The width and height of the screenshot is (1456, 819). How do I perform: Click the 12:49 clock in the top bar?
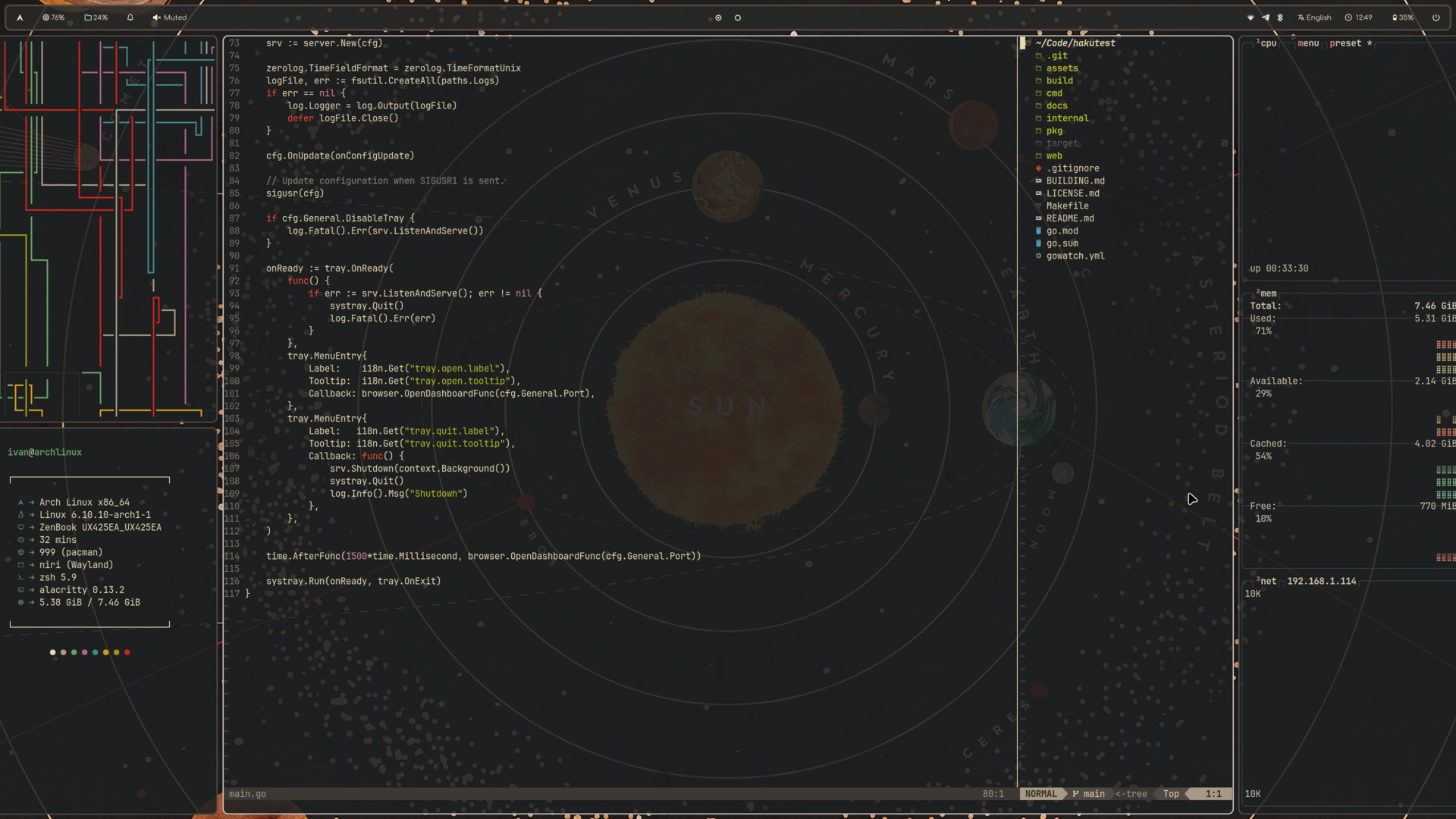coord(1359,17)
